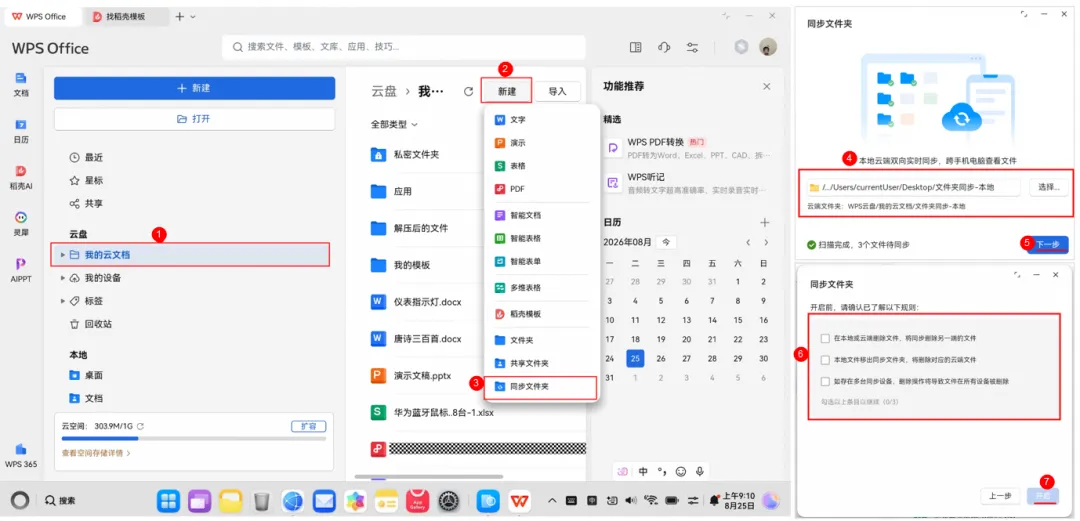Image resolution: width=1080 pixels, height=521 pixels.
Task: Click the local folder path field
Action: [913, 187]
